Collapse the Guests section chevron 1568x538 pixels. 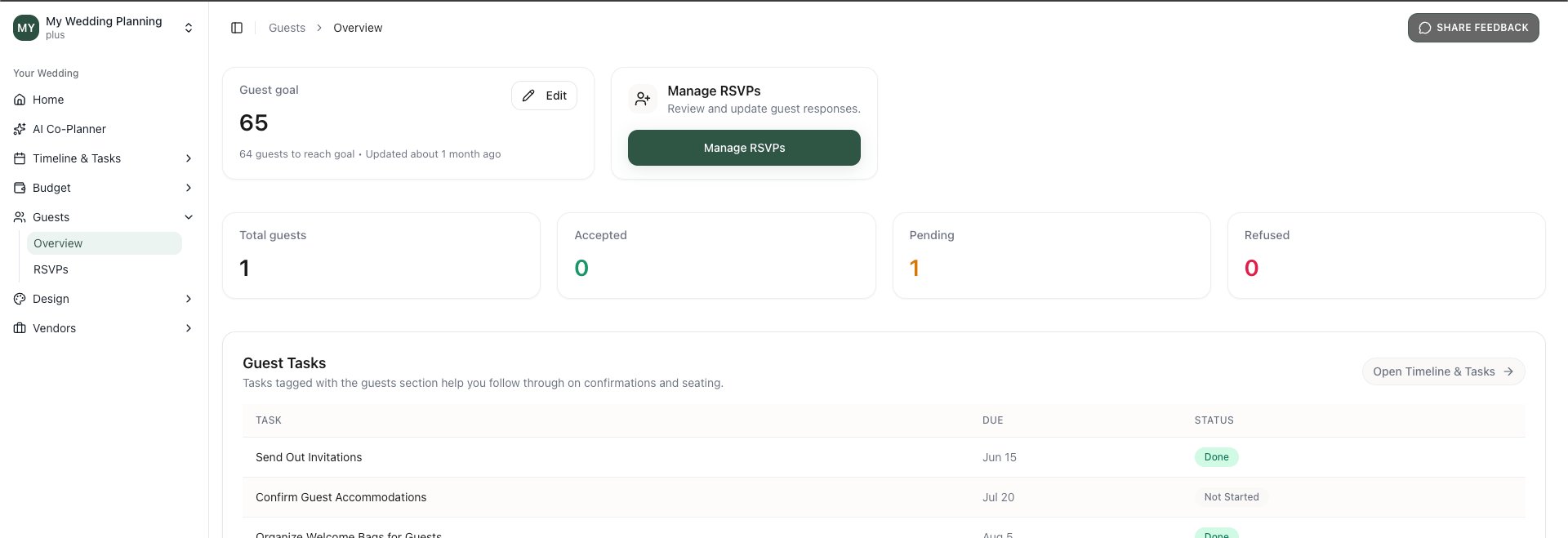click(x=189, y=217)
